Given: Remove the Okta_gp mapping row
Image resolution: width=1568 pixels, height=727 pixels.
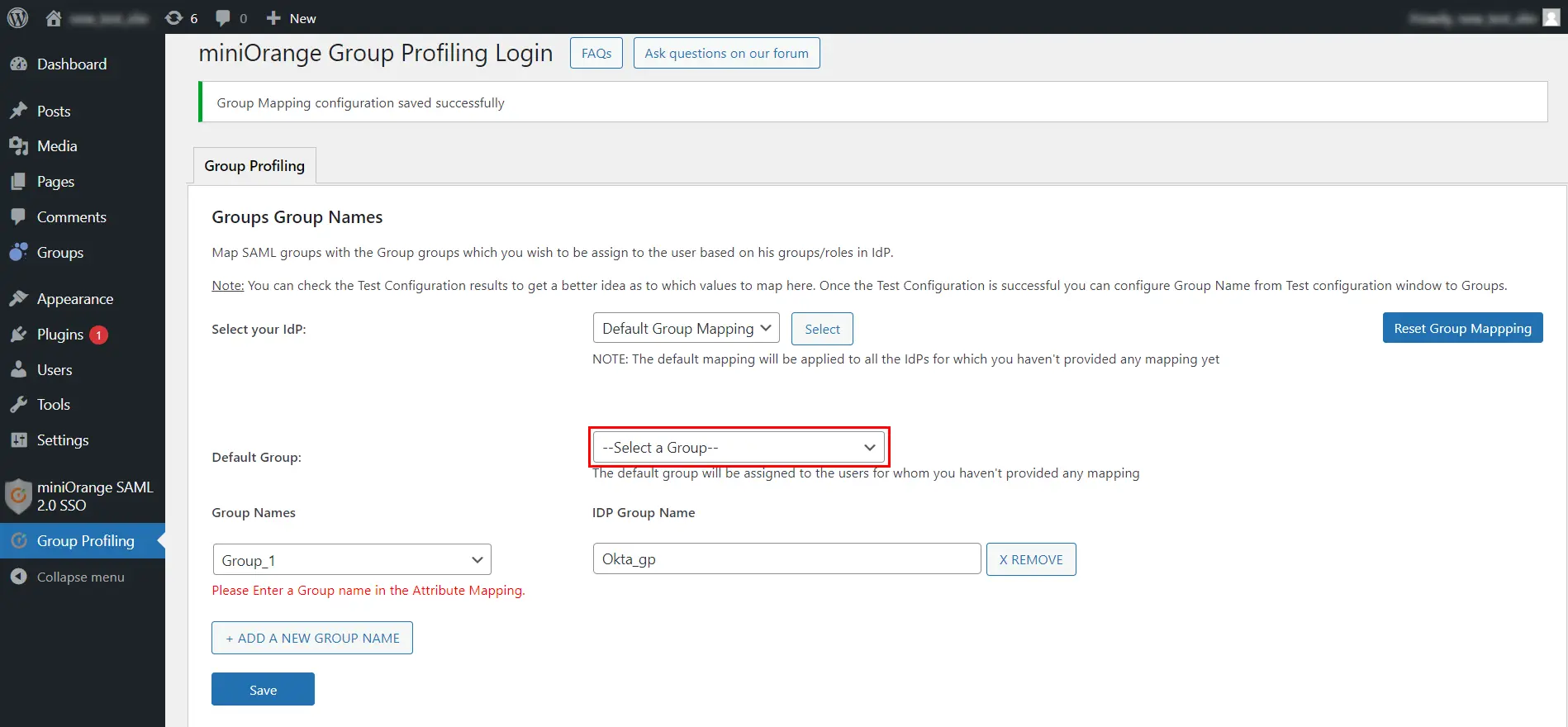Looking at the screenshot, I should pyautogui.click(x=1031, y=559).
